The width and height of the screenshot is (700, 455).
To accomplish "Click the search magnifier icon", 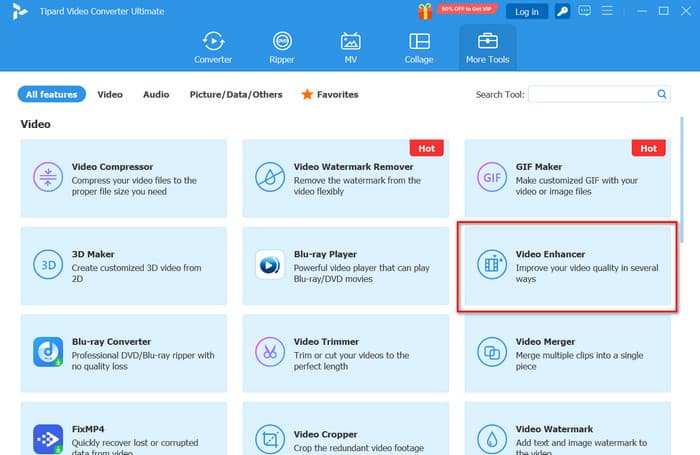I will pyautogui.click(x=662, y=94).
